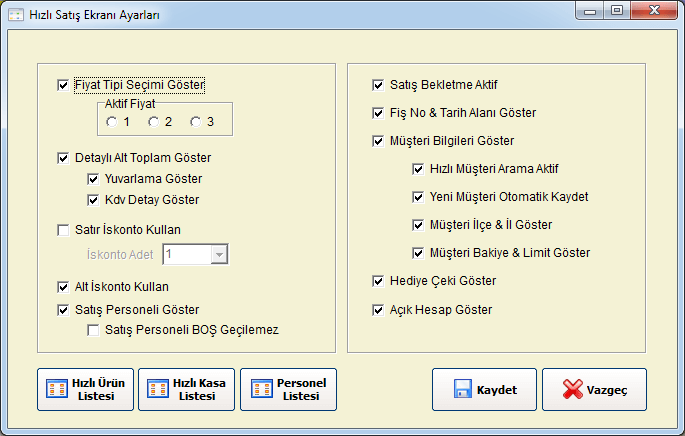Enable Satır İskonto Kullan checkbox
Image resolution: width=685 pixels, height=436 pixels.
tap(63, 230)
